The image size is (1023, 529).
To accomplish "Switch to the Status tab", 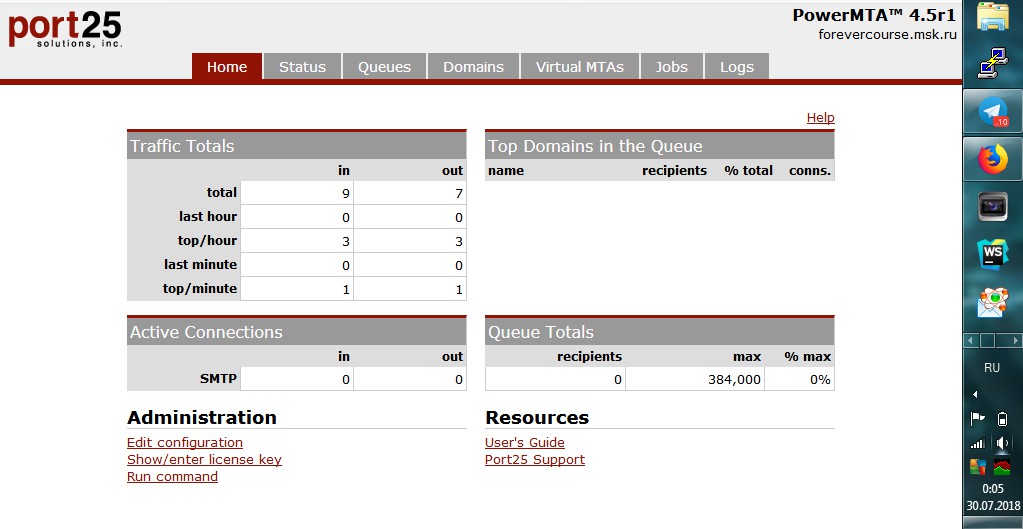I will (302, 67).
